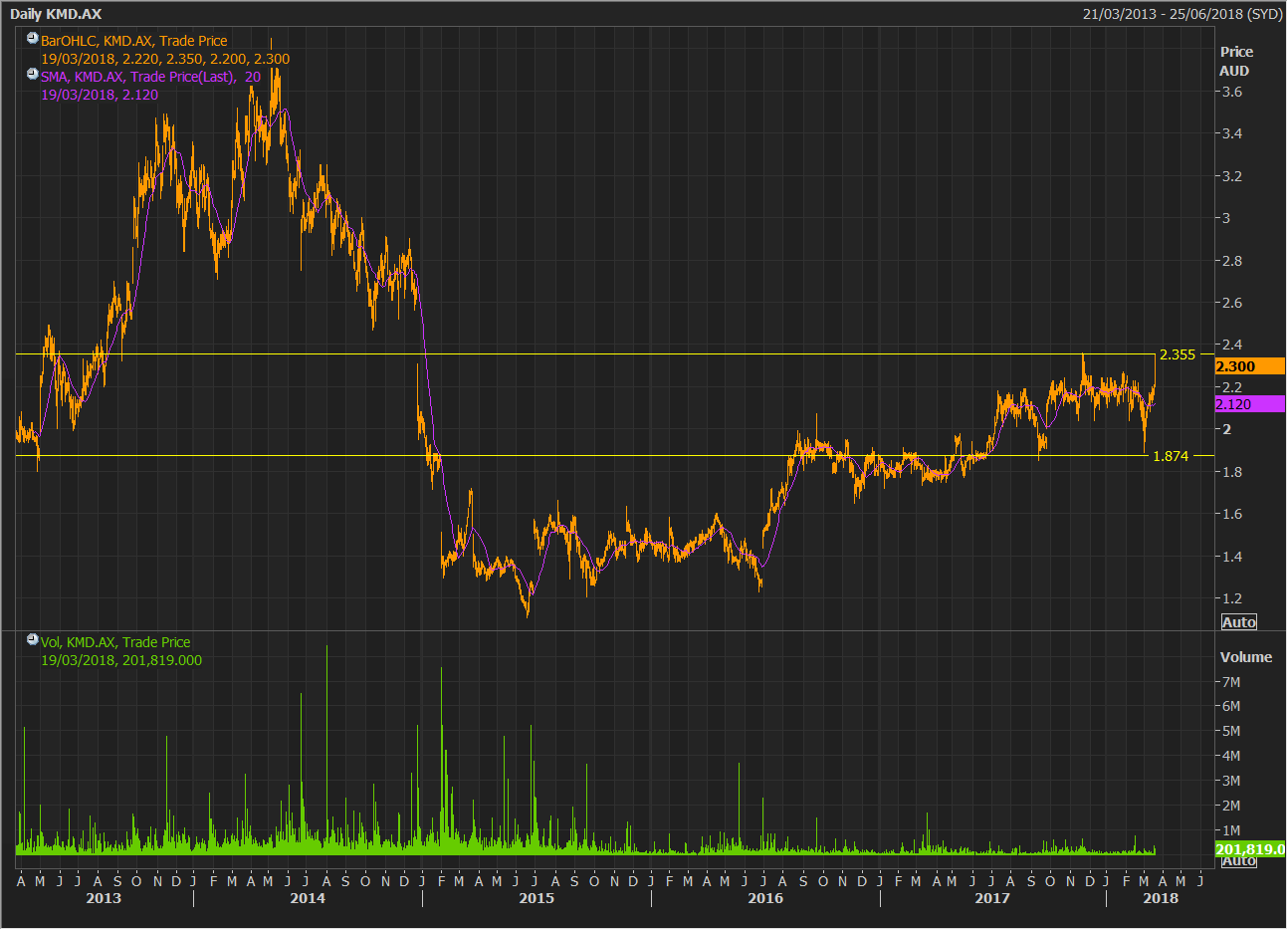This screenshot has height=930, width=1288.
Task: Click the SMA series legend icon
Action: [33, 75]
